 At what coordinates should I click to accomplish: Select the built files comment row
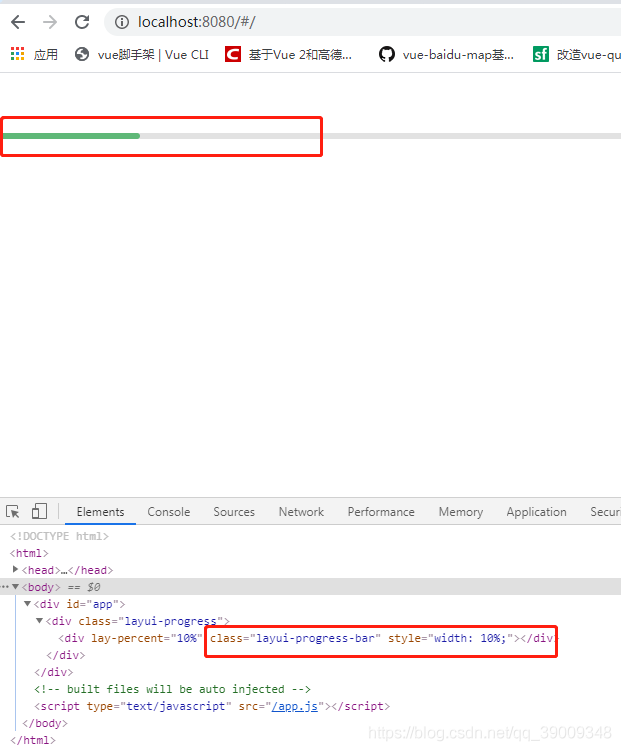pyautogui.click(x=172, y=689)
